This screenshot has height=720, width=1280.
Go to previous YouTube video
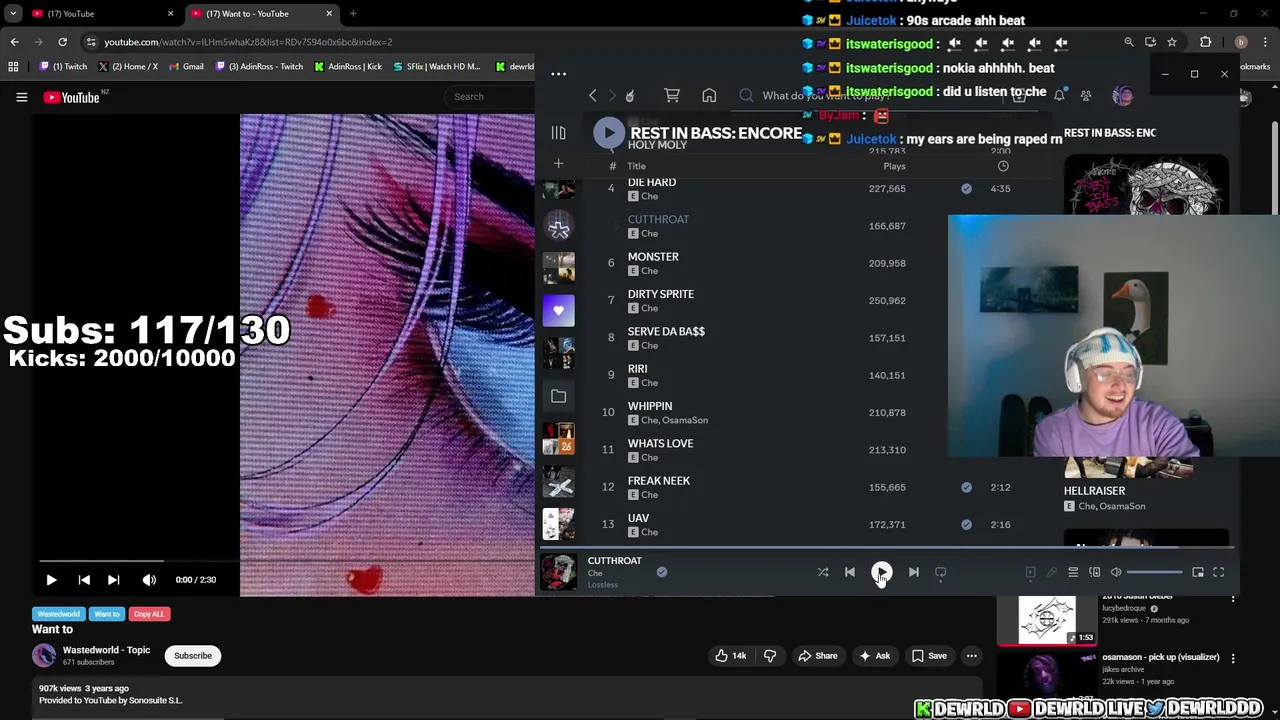pyautogui.click(x=84, y=580)
